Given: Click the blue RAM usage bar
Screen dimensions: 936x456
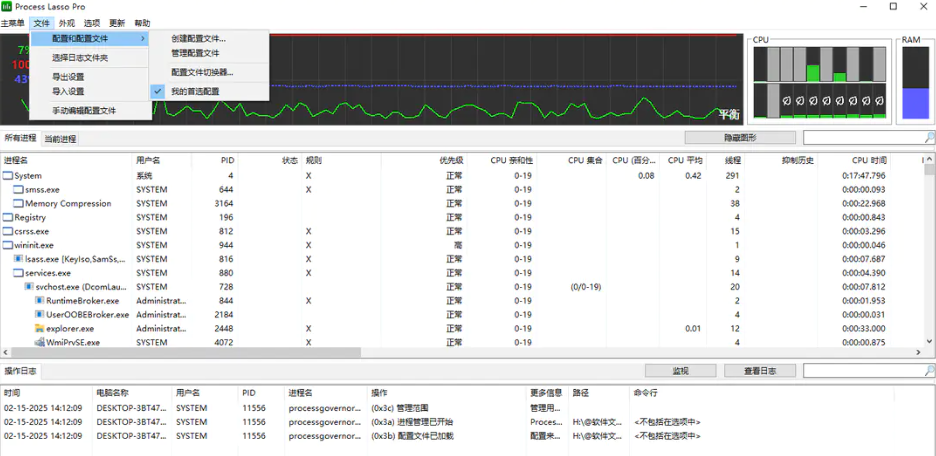Looking at the screenshot, I should coord(915,103).
